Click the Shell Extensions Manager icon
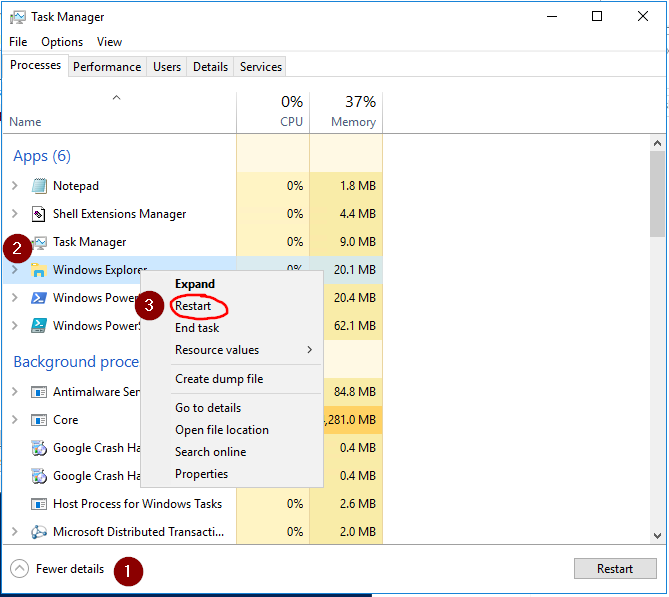The height and width of the screenshot is (597, 669). pos(39,214)
